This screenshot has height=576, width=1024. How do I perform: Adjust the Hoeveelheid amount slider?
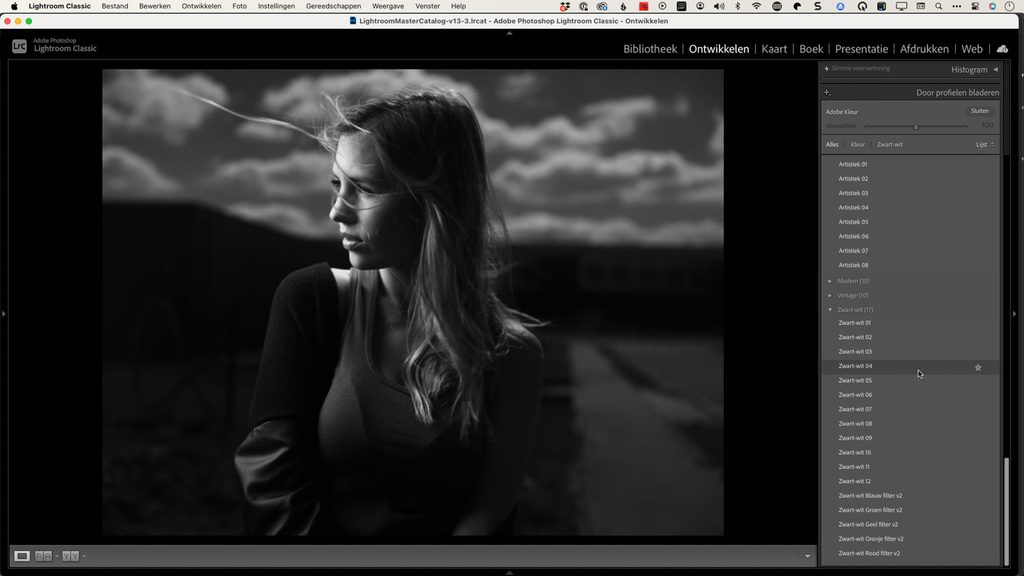(916, 126)
